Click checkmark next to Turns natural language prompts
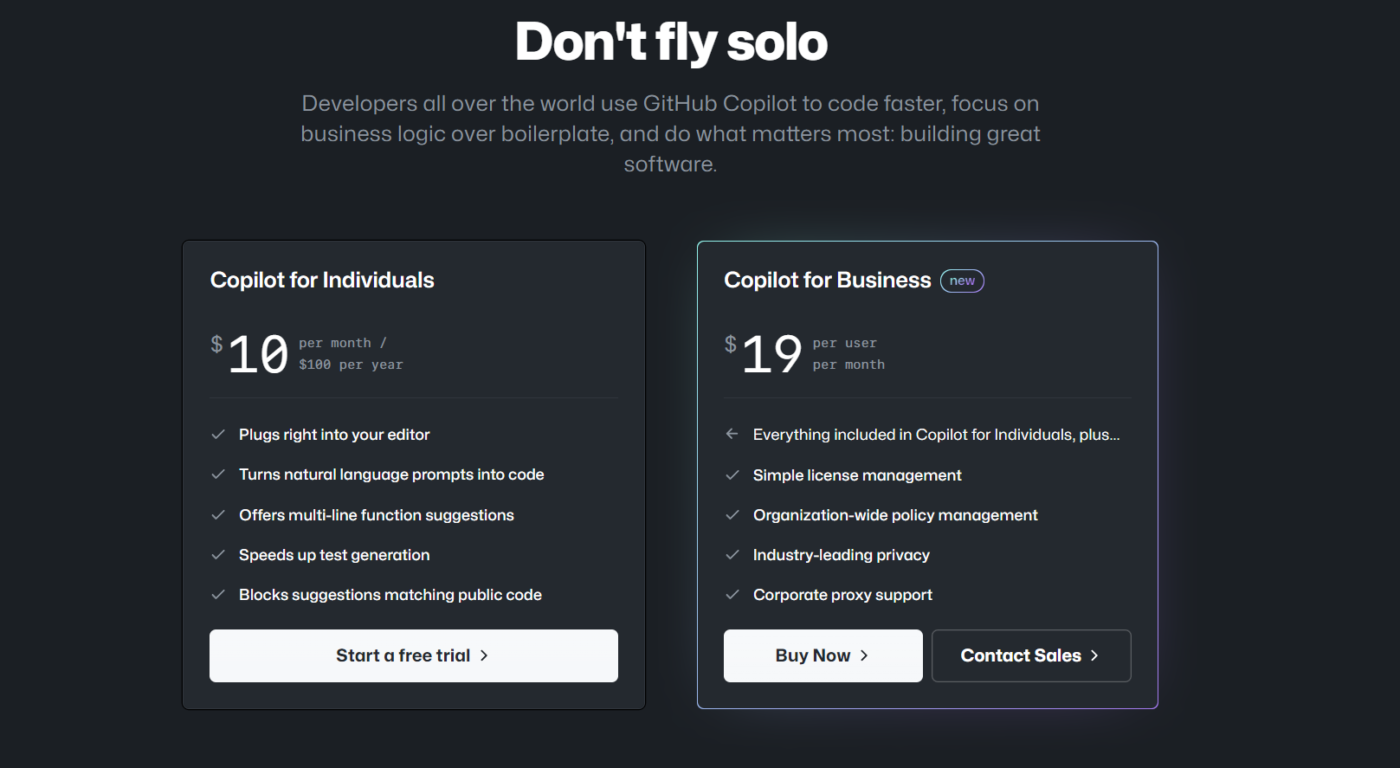The image size is (1400, 768). coord(218,475)
